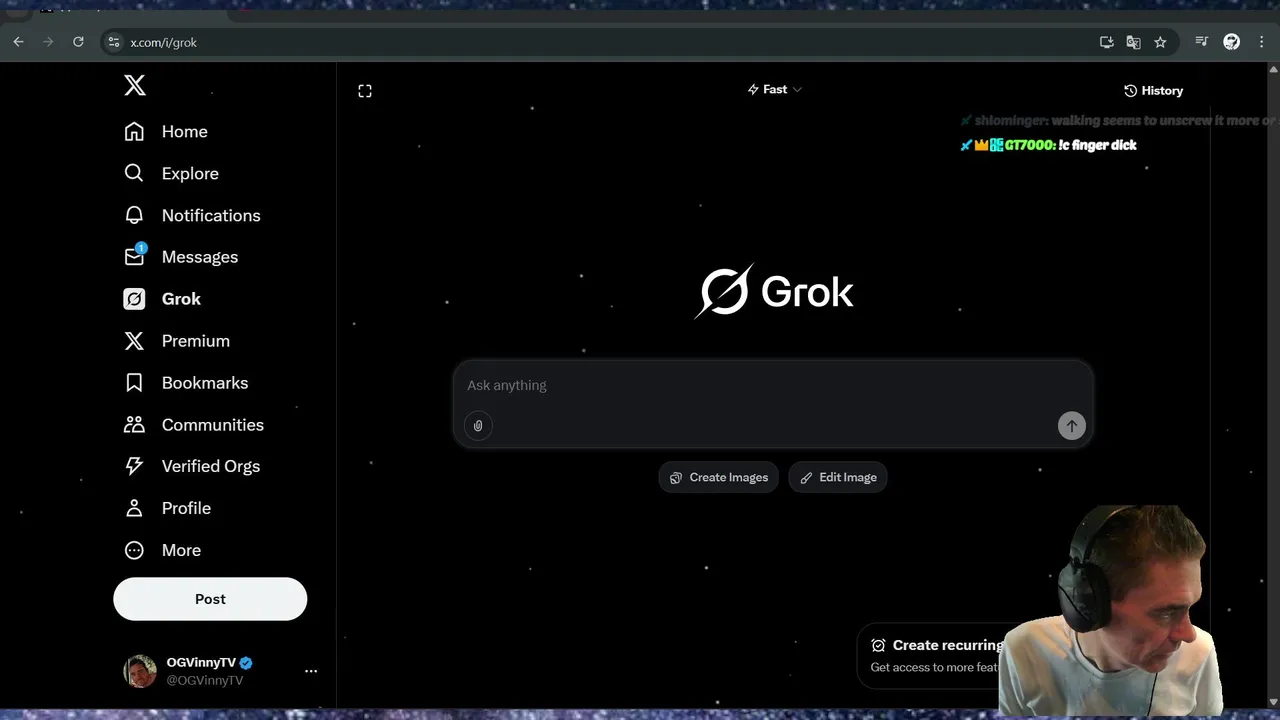
Task: Click the Profile person icon
Action: (134, 508)
